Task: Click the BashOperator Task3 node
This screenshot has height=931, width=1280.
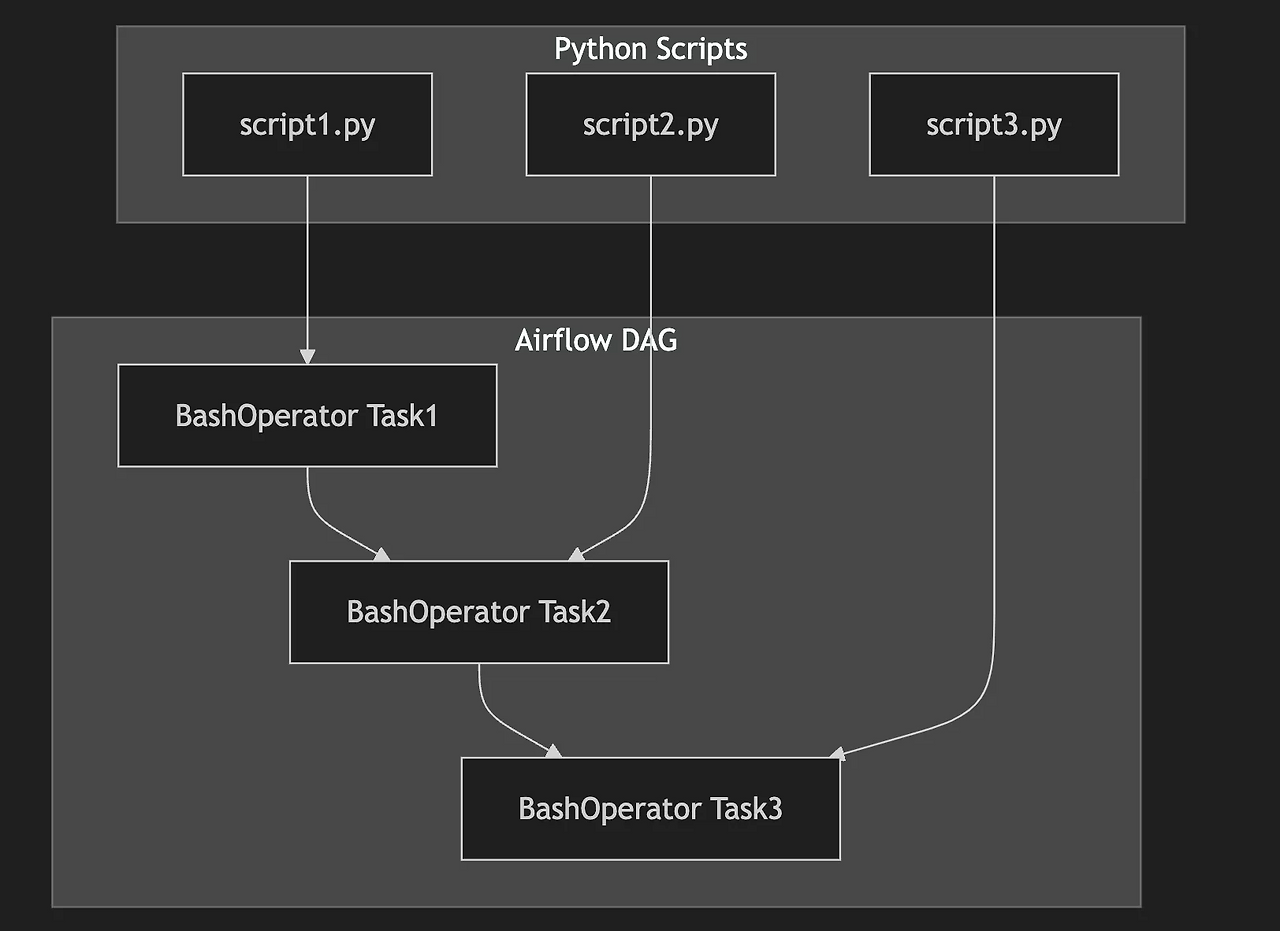Action: (x=651, y=808)
